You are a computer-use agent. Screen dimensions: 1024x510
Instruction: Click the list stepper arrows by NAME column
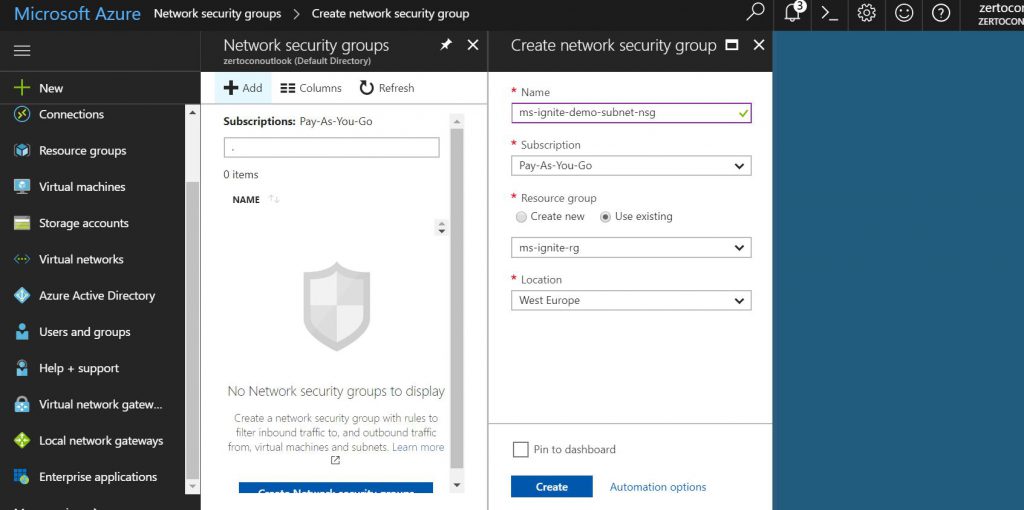click(x=442, y=227)
